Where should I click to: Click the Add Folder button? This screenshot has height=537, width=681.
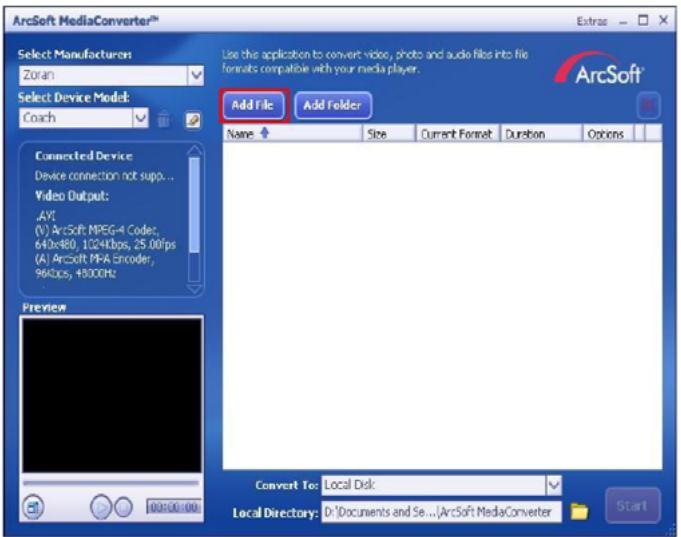click(333, 105)
